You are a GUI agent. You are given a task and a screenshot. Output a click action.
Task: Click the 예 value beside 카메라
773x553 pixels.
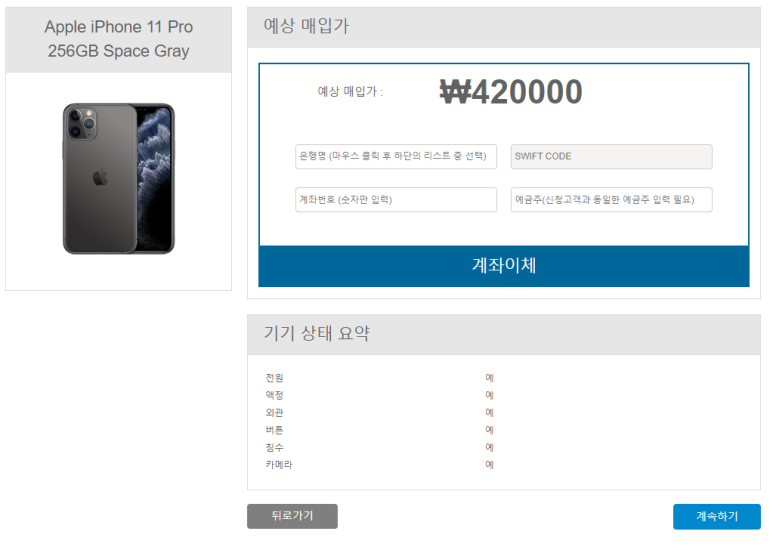[x=490, y=464]
